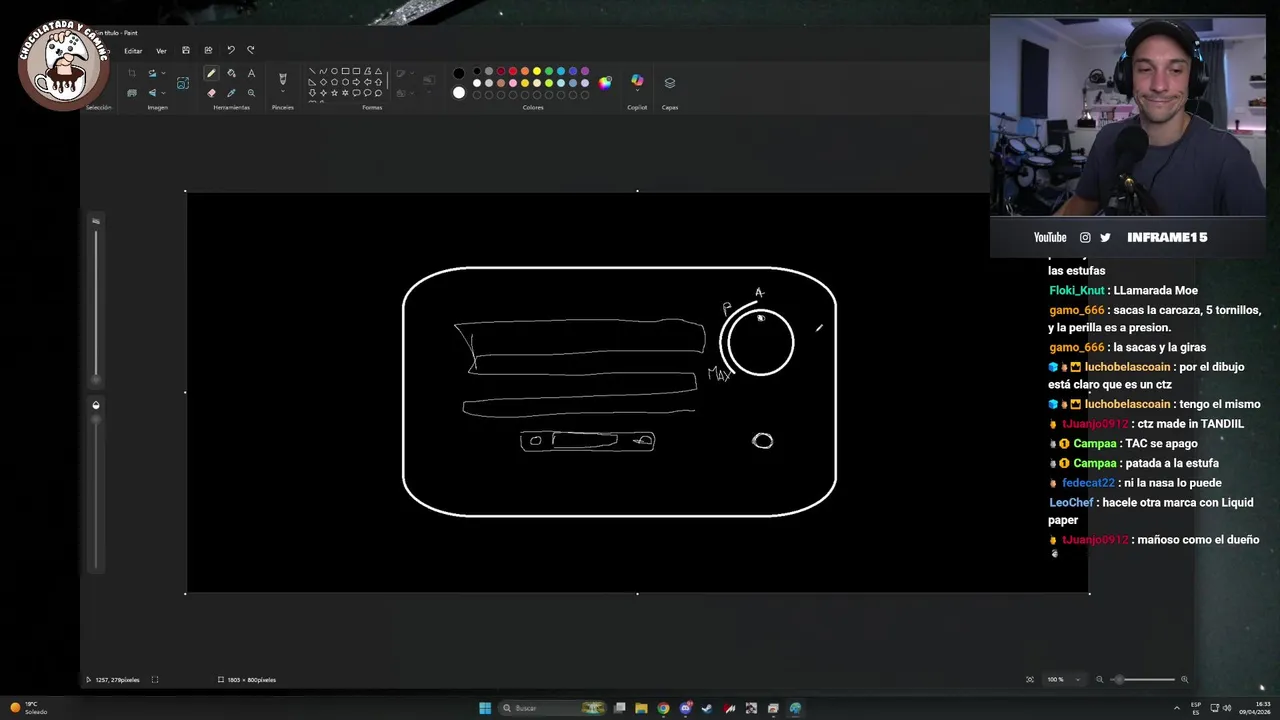
Task: Select the Rectangle shape
Action: (345, 71)
